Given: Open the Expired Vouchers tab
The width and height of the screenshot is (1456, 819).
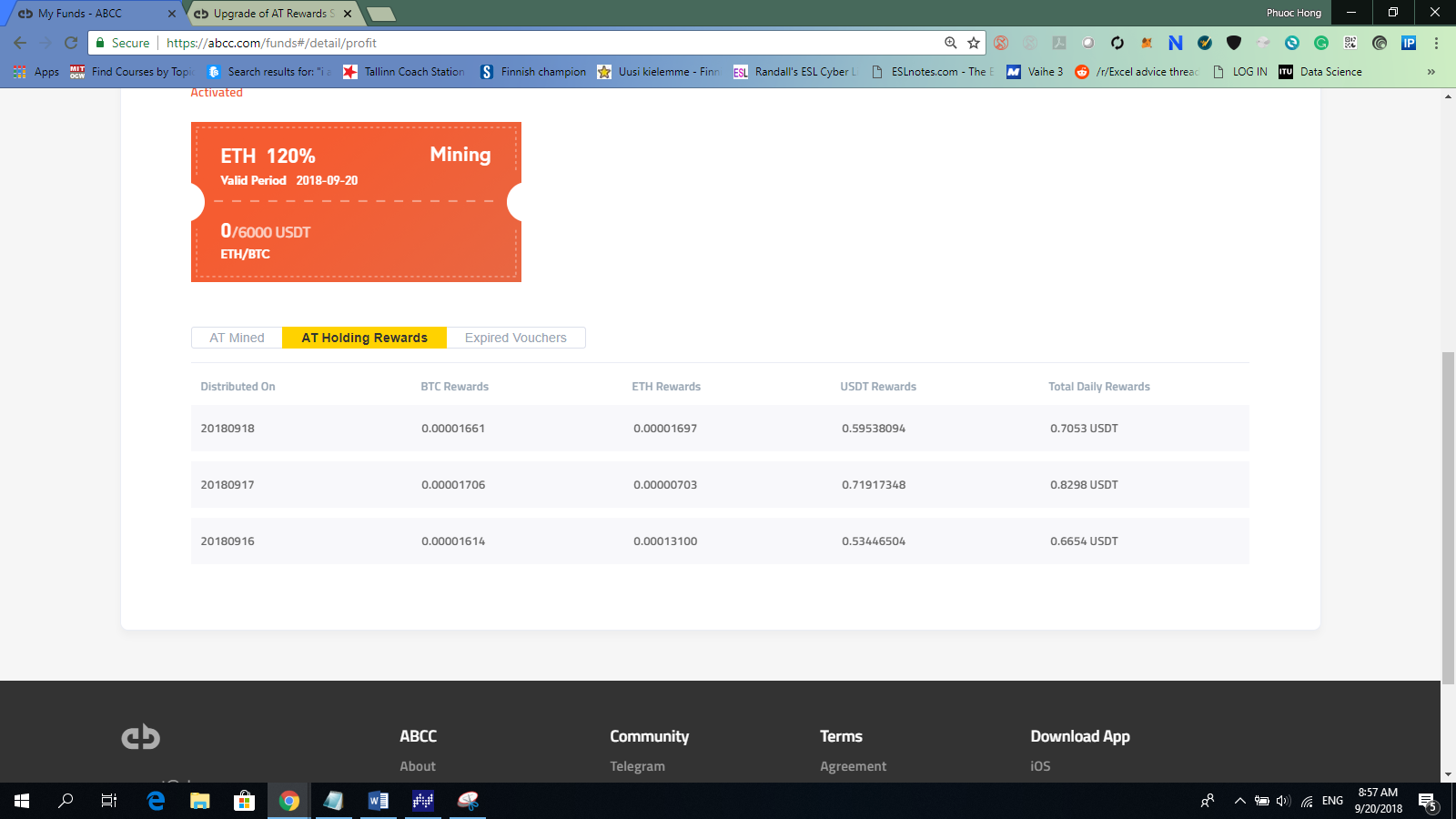Looking at the screenshot, I should (516, 338).
